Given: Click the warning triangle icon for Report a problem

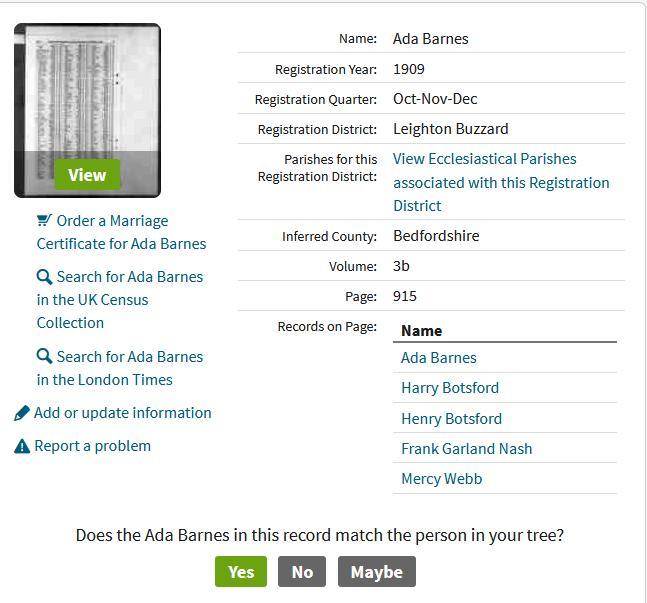Looking at the screenshot, I should (x=22, y=447).
